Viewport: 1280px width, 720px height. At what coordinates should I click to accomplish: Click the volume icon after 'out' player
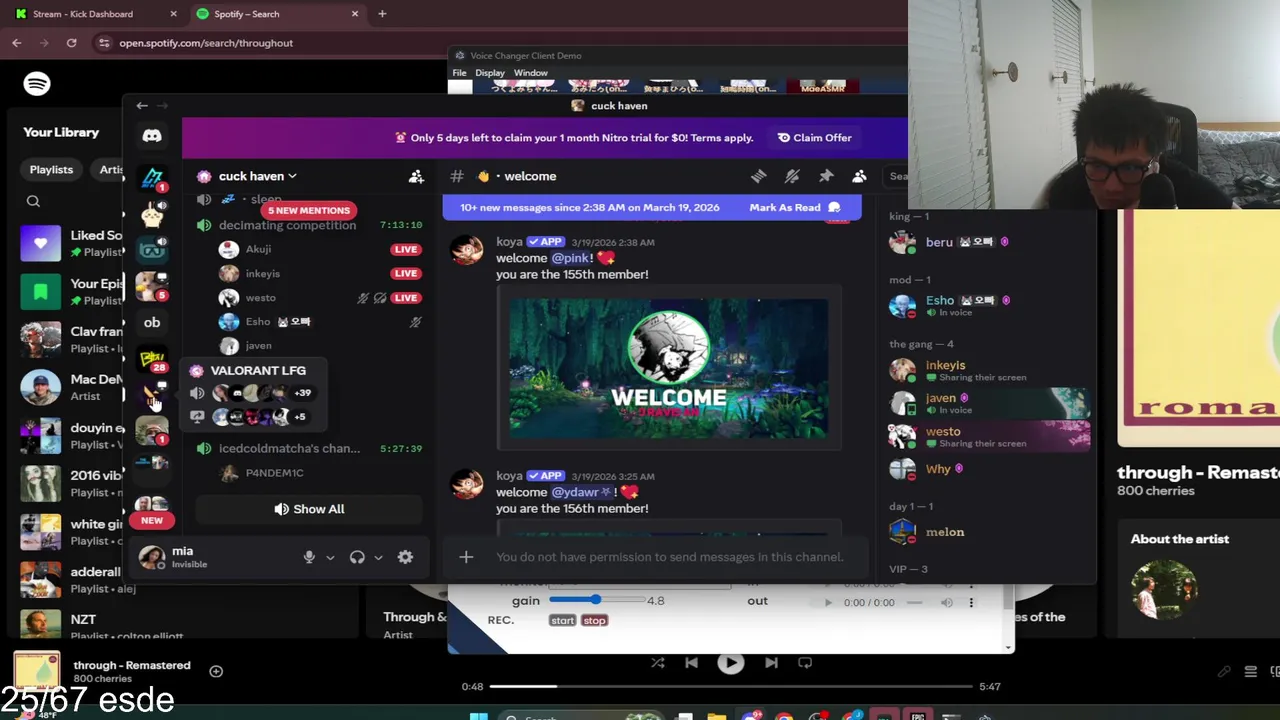(x=947, y=602)
